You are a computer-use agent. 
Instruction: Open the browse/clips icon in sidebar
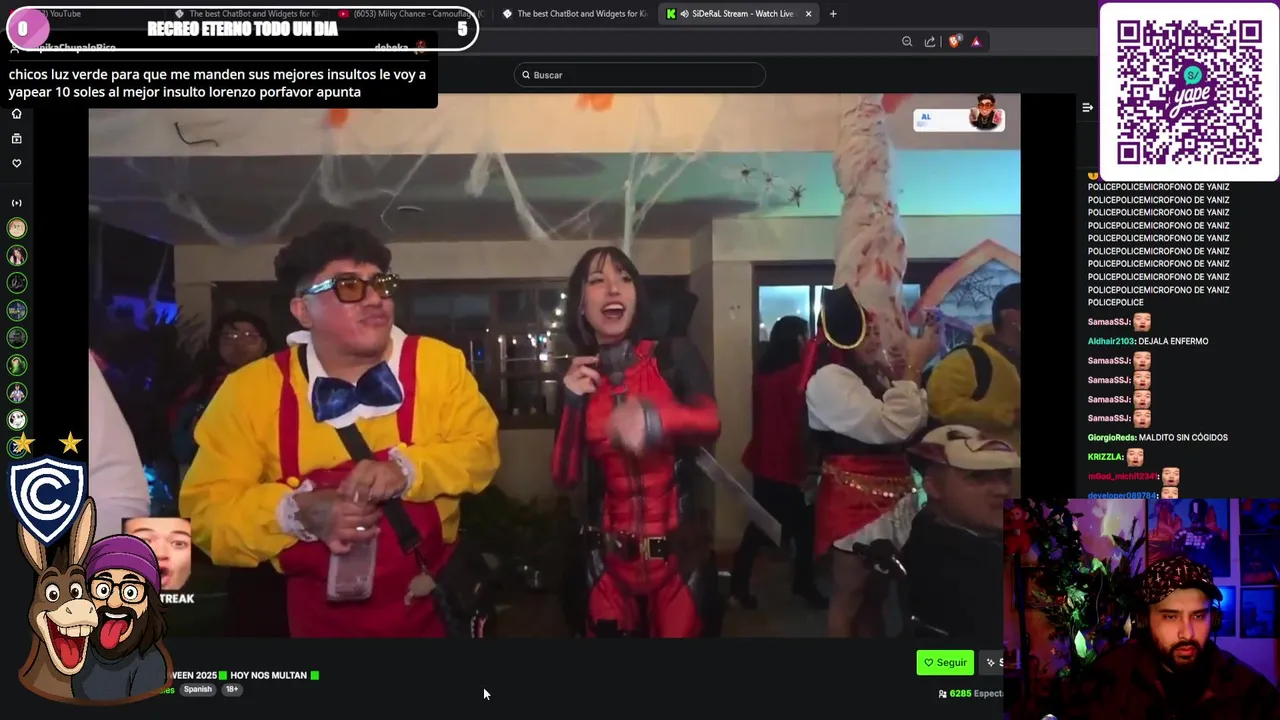tap(16, 138)
